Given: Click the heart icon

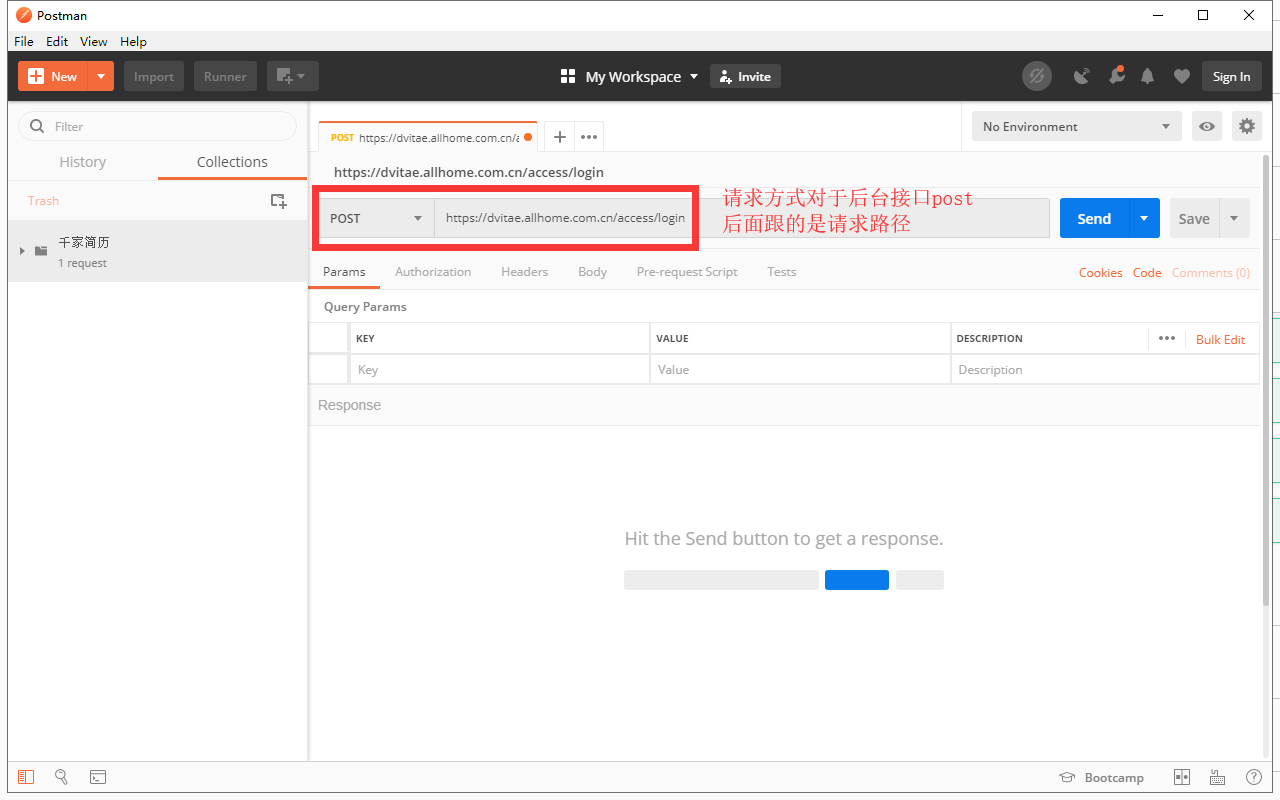Looking at the screenshot, I should click(1181, 76).
